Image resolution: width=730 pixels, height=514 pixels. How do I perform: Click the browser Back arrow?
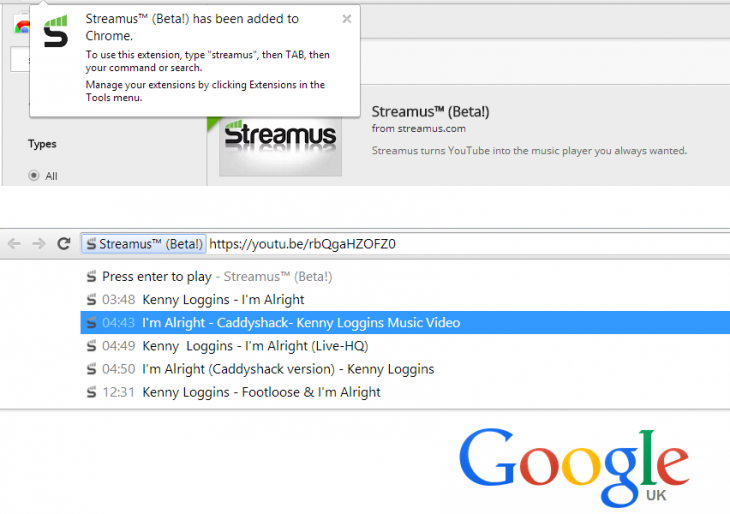[14, 243]
